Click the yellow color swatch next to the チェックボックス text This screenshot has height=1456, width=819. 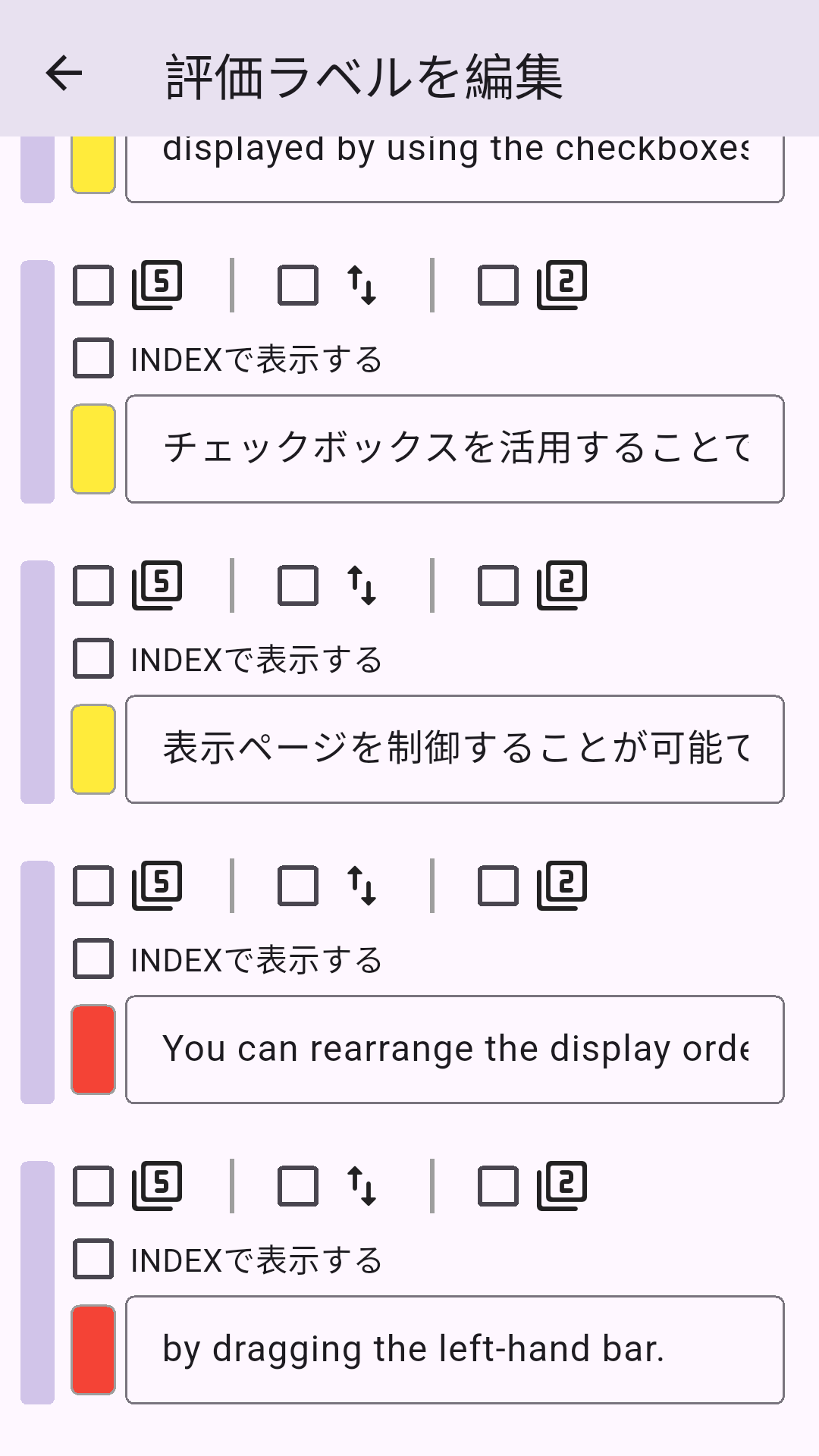[93, 447]
